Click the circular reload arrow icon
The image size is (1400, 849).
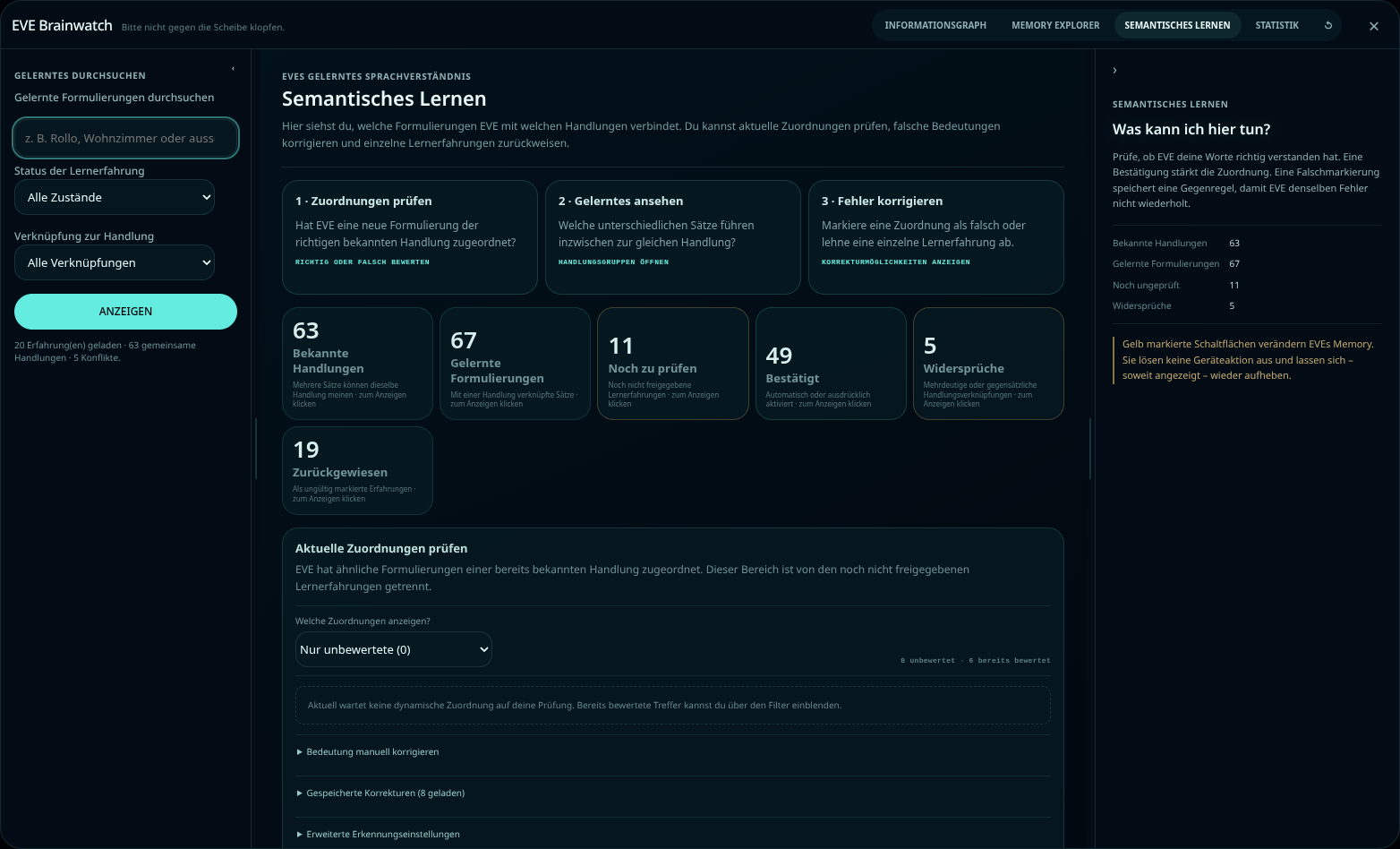[x=1328, y=25]
